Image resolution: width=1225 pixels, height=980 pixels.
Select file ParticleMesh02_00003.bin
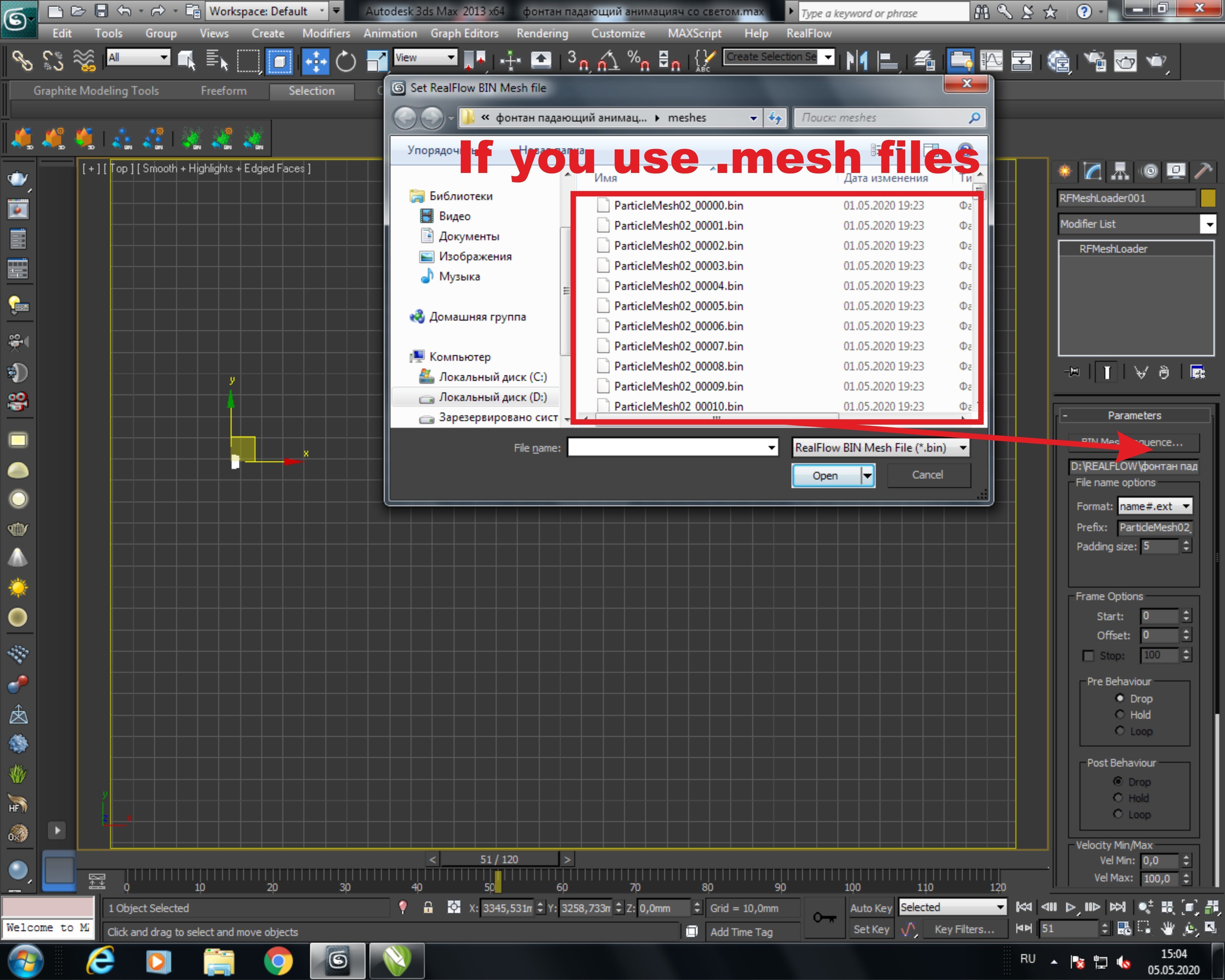click(678, 266)
